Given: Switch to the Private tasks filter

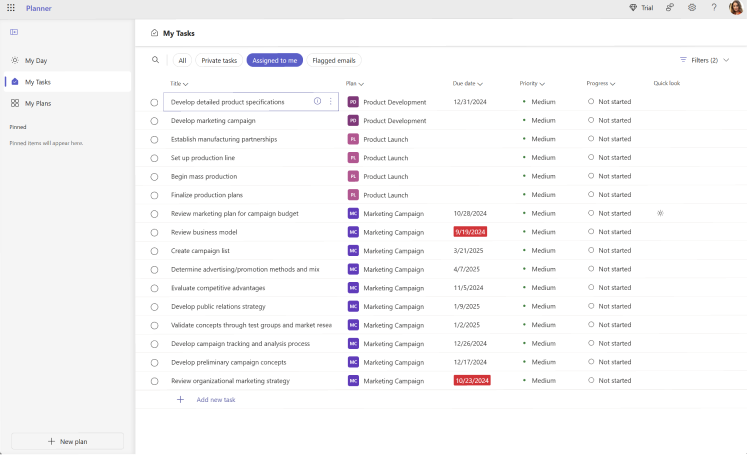Looking at the screenshot, I should pos(219,60).
